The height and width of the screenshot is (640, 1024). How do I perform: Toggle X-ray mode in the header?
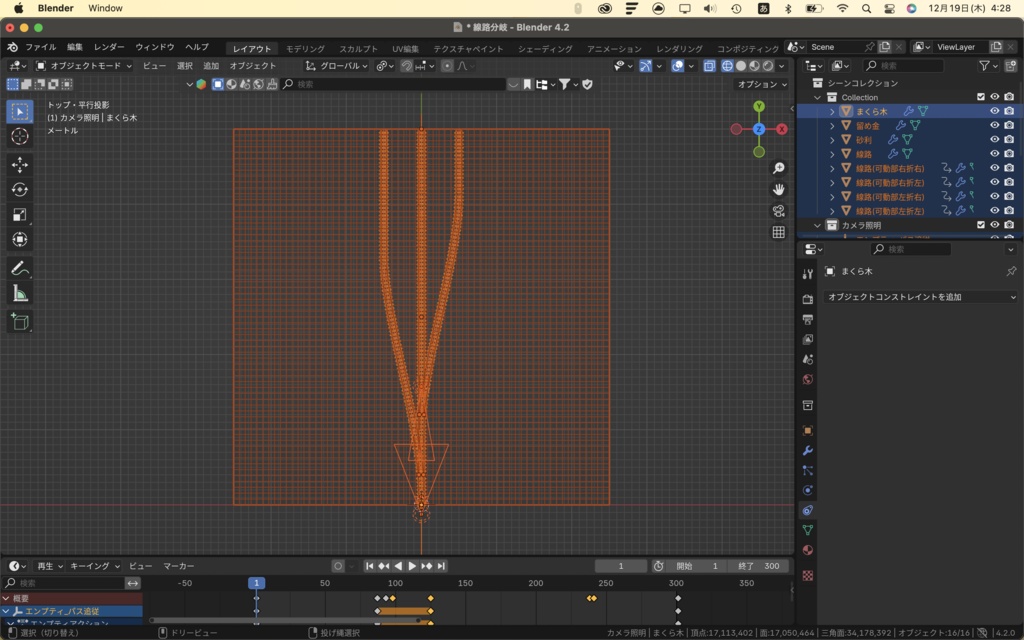(710, 66)
